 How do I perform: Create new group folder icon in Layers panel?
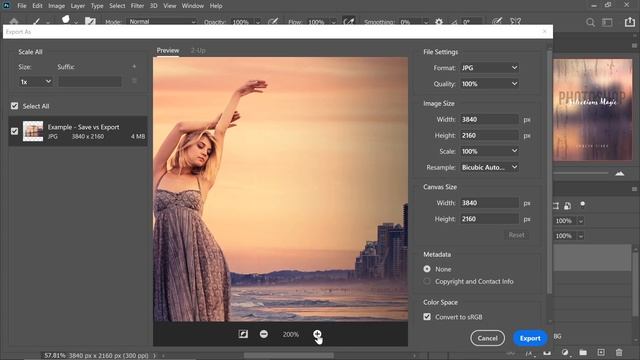[x=583, y=352]
